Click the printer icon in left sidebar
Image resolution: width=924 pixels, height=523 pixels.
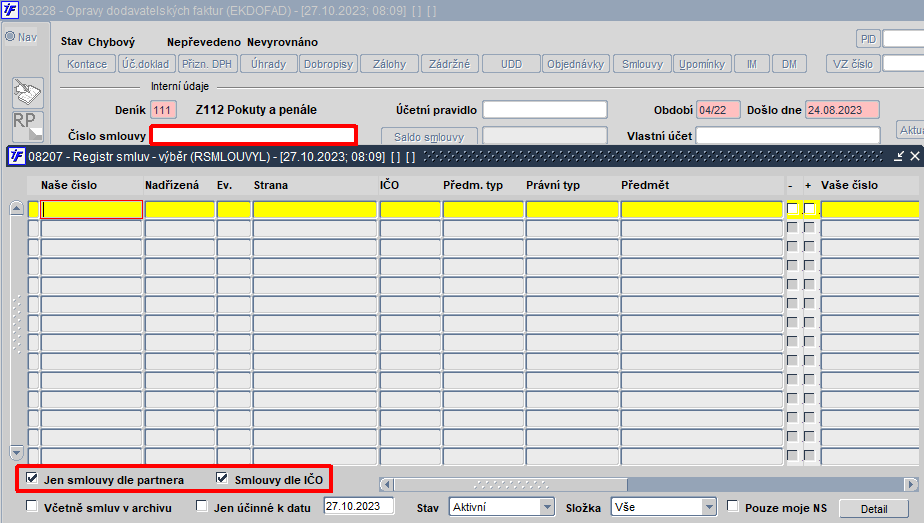(x=28, y=92)
